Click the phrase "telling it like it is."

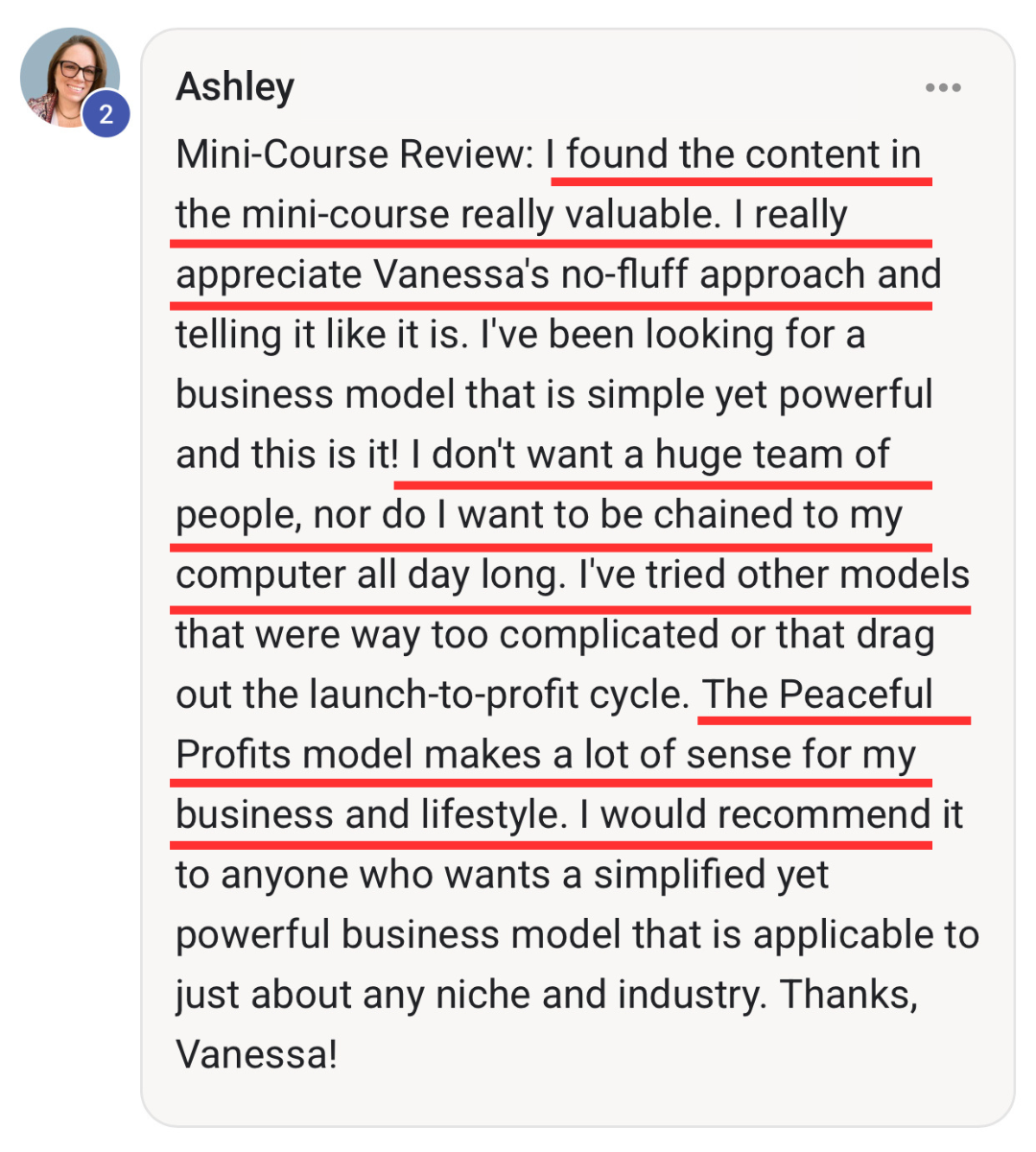pyautogui.click(x=323, y=336)
